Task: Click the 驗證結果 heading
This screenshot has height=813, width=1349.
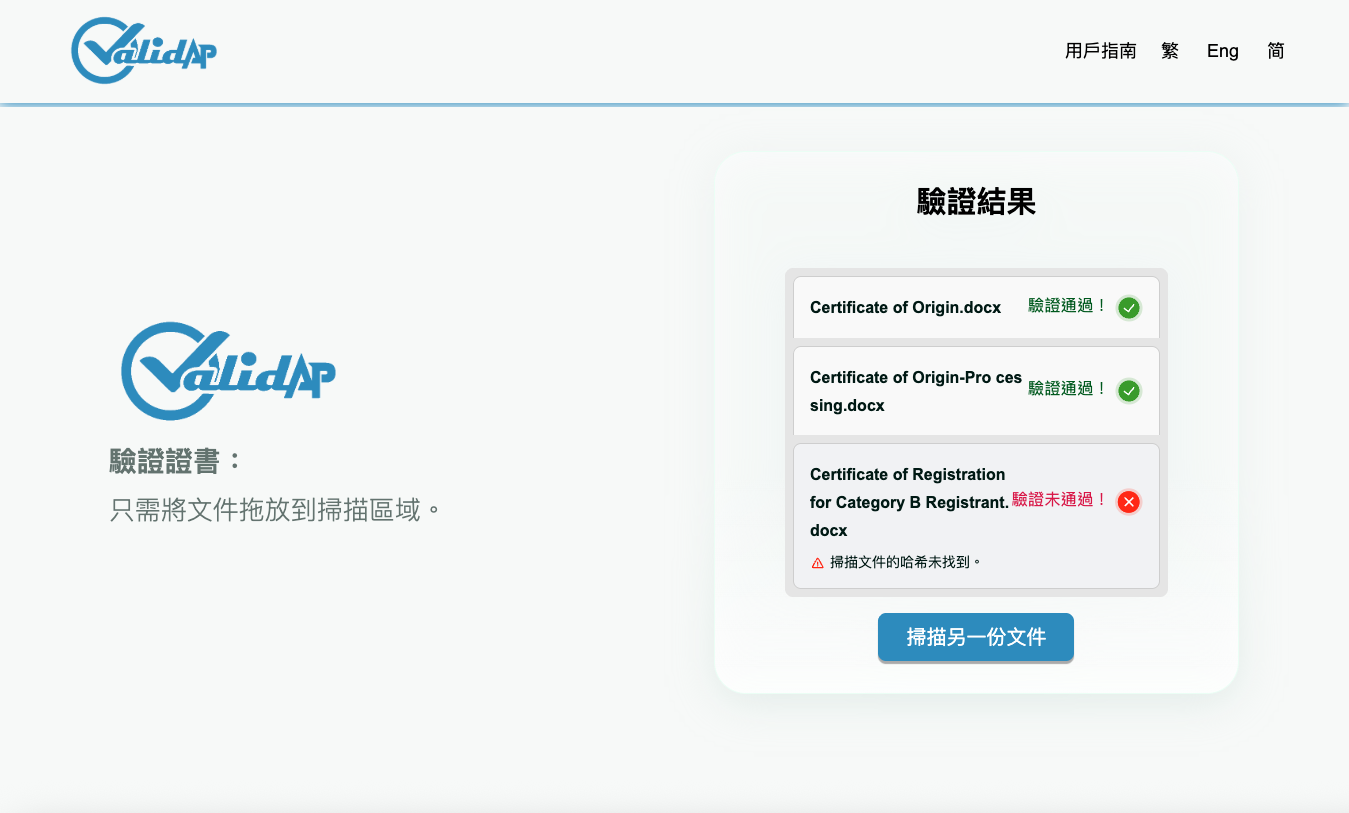Action: tap(976, 202)
